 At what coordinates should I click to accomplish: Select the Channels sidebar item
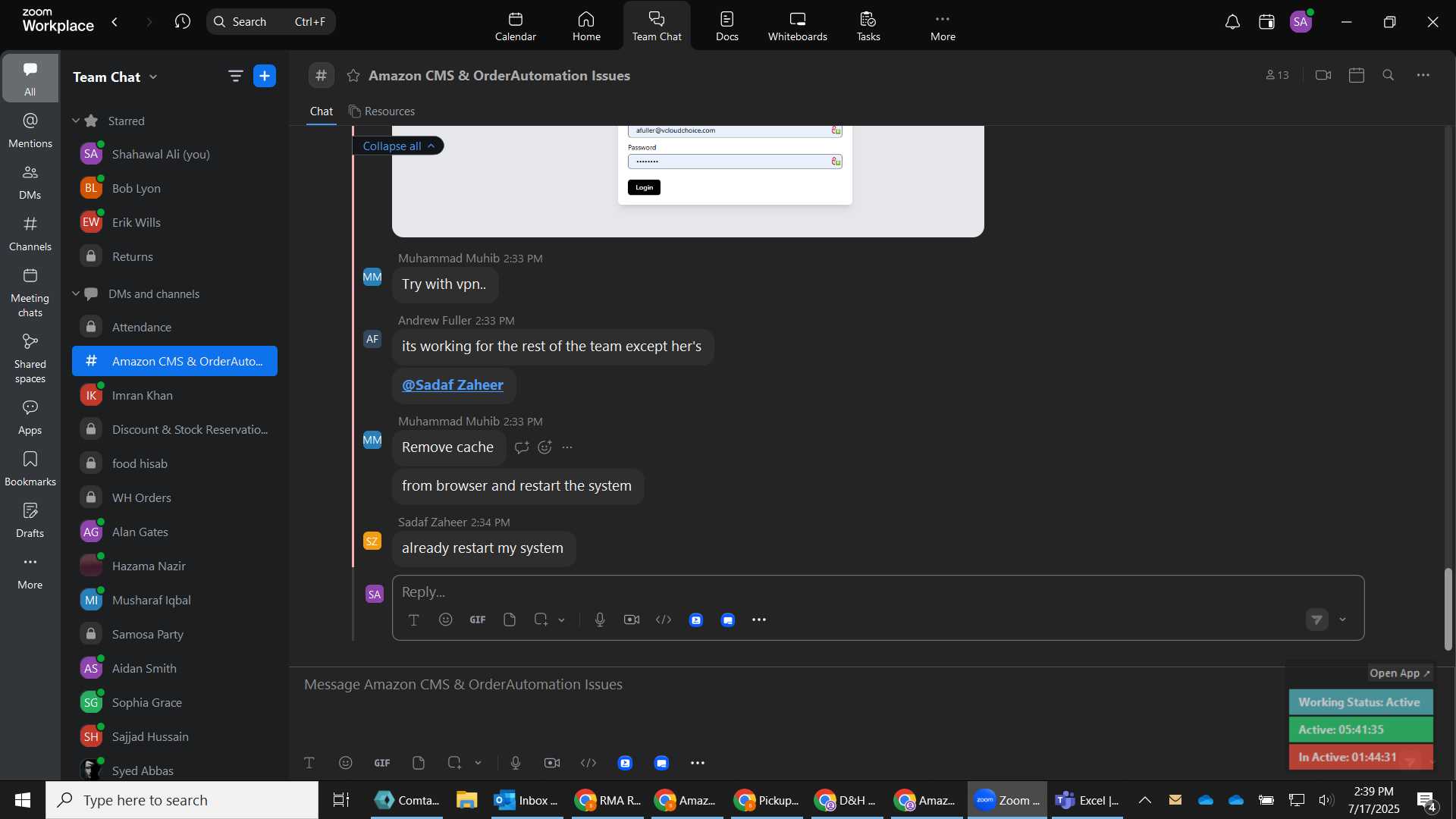point(30,233)
